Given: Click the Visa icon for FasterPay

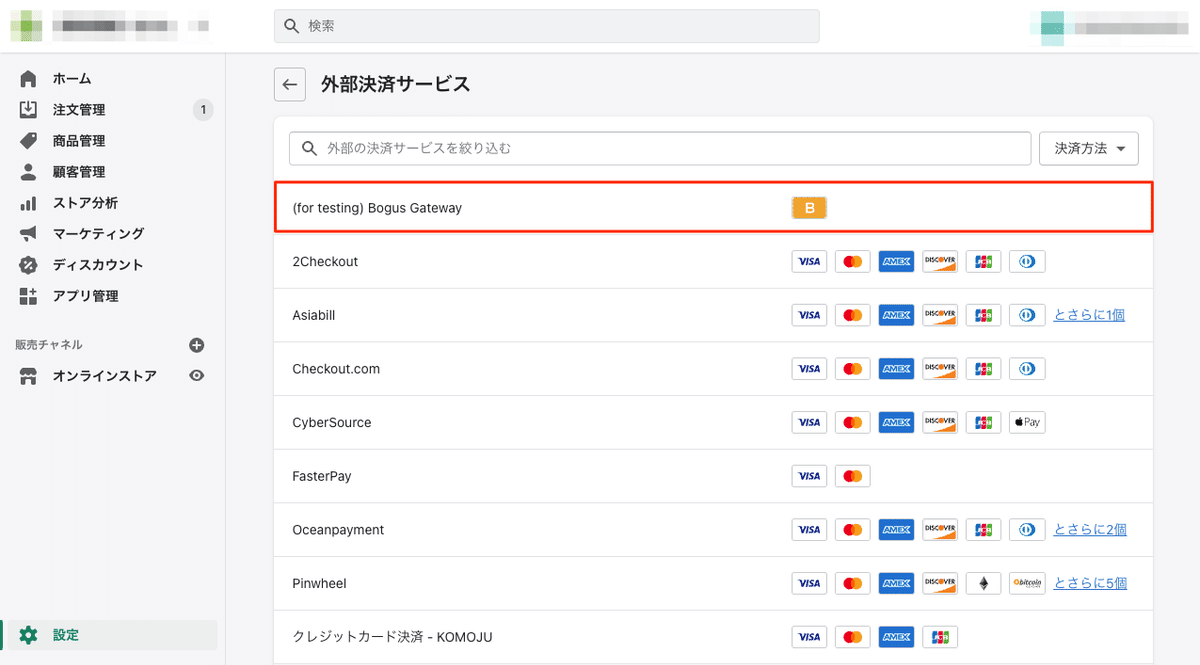Looking at the screenshot, I should tap(810, 476).
